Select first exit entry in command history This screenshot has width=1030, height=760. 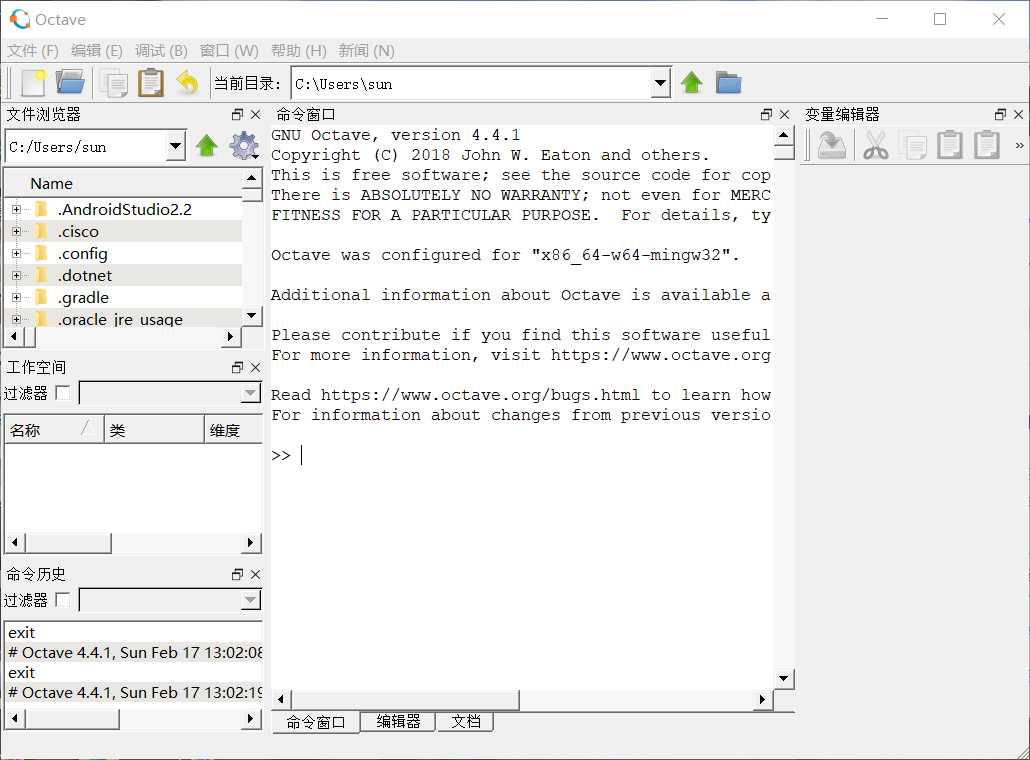coord(134,633)
